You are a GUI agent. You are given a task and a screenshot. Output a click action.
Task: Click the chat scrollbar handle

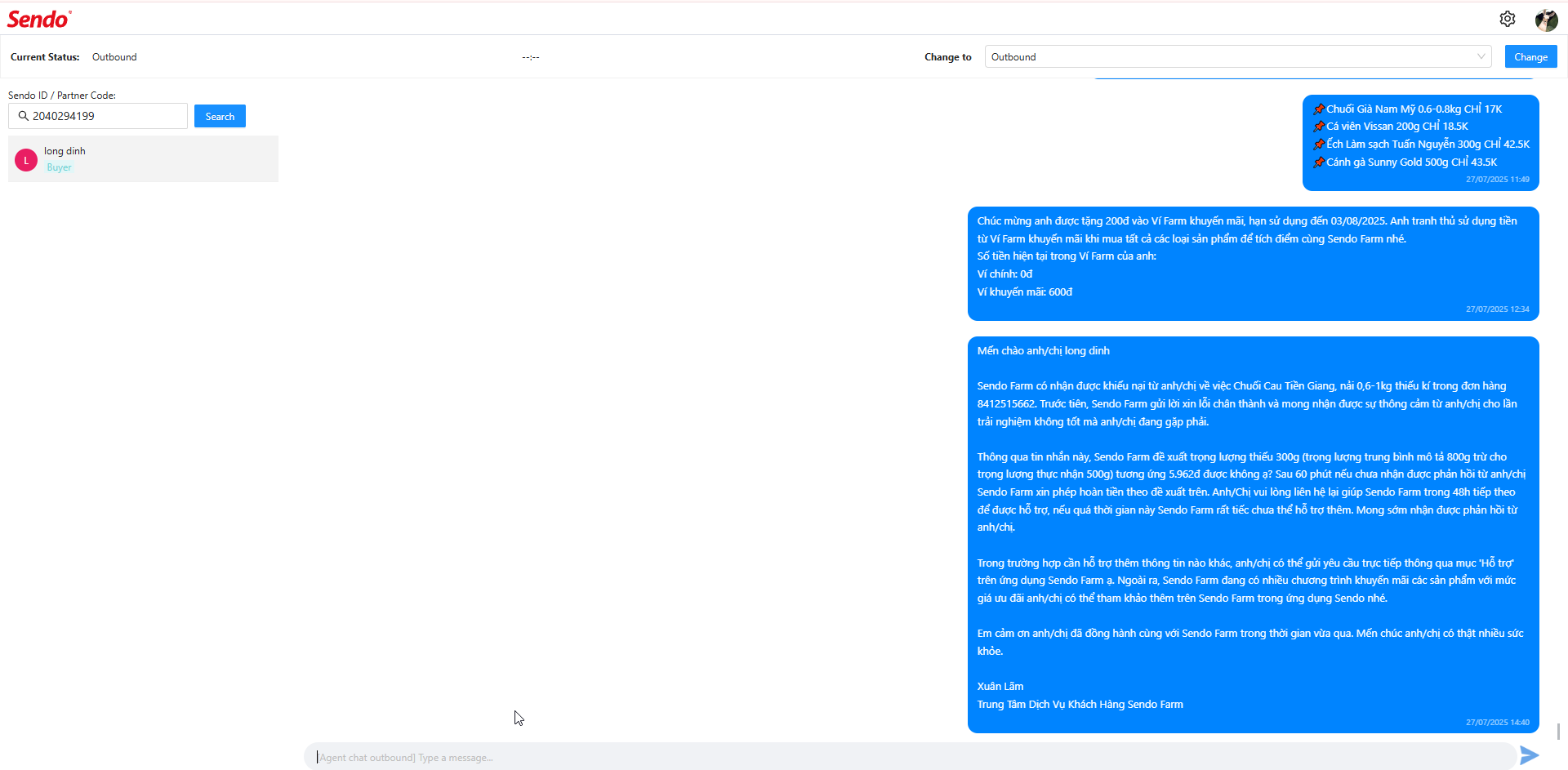pyautogui.click(x=1559, y=731)
